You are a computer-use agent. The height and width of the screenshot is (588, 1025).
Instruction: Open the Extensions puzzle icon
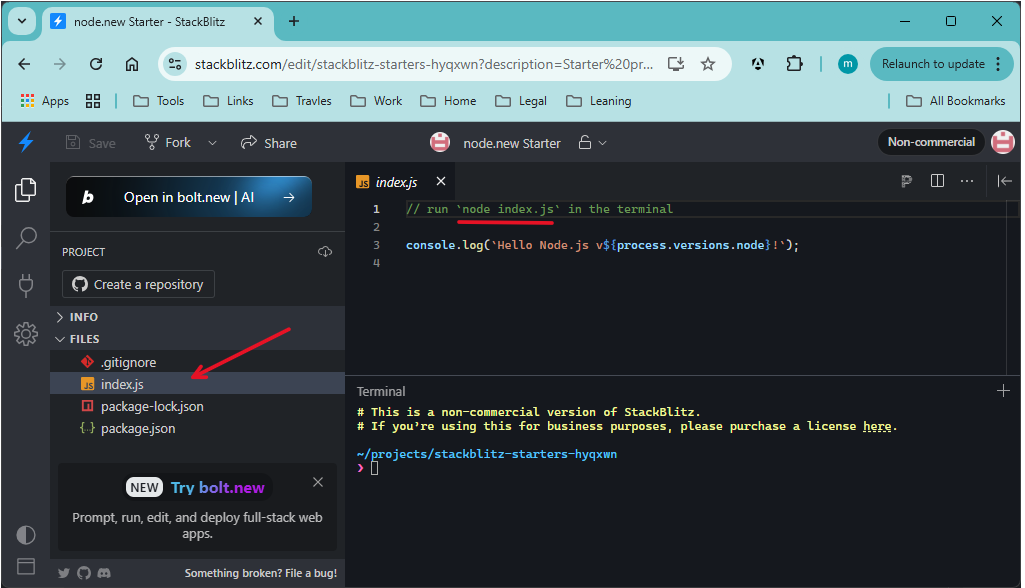[x=794, y=64]
